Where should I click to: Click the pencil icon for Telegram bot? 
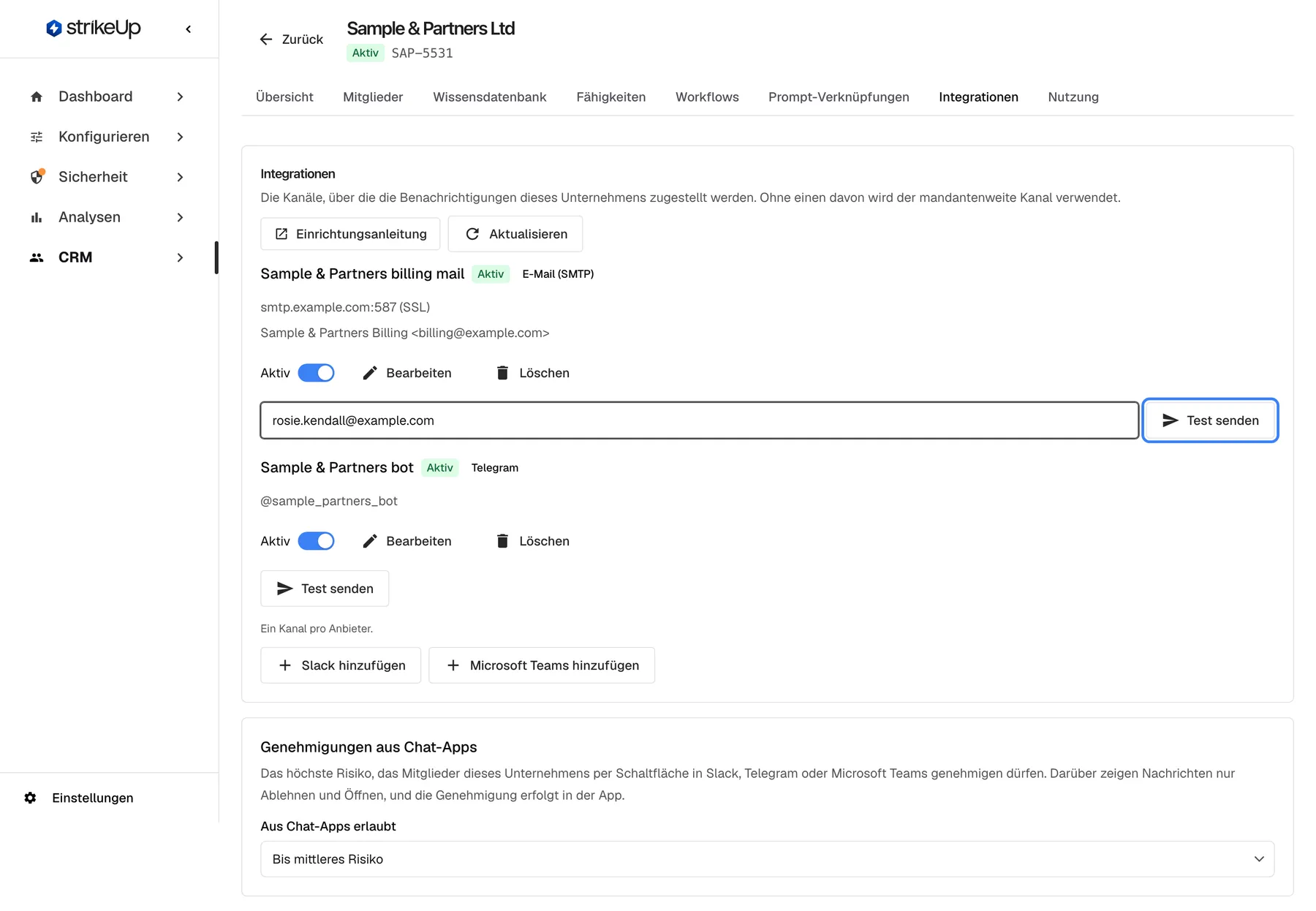click(x=370, y=541)
